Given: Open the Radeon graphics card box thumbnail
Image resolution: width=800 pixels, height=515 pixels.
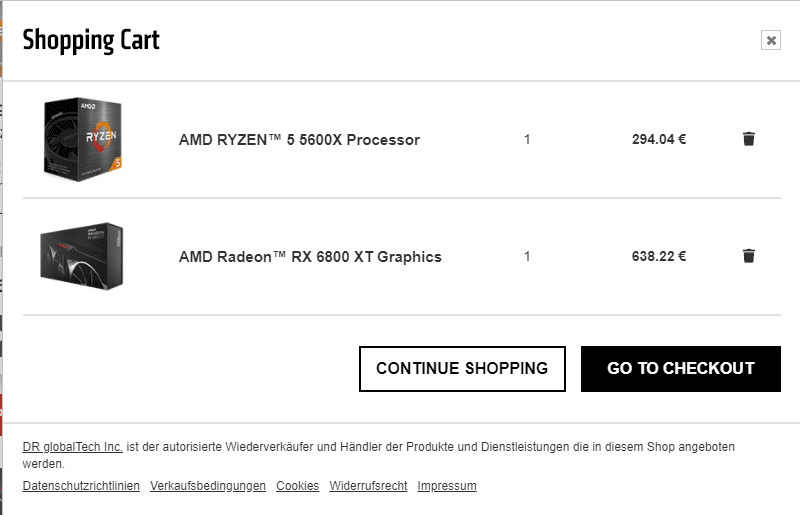Looking at the screenshot, I should tap(82, 256).
